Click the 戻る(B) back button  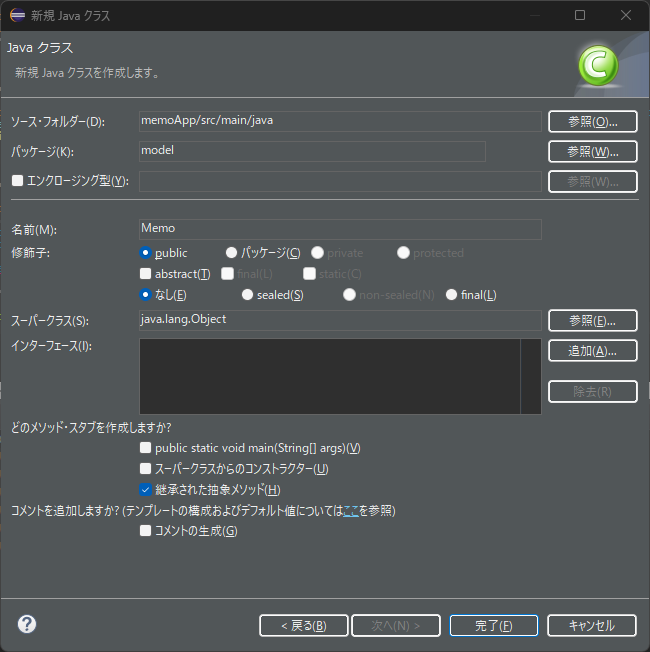click(304, 625)
